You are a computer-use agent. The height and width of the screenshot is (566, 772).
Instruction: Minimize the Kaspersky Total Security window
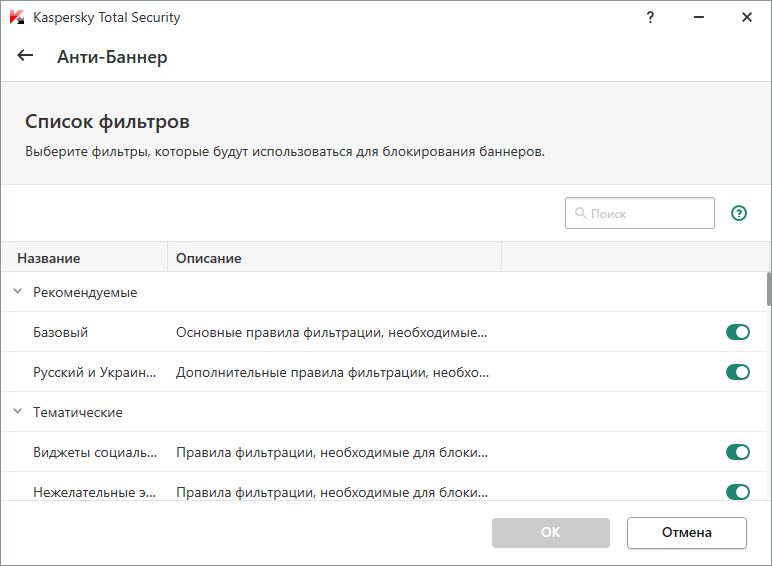(699, 17)
